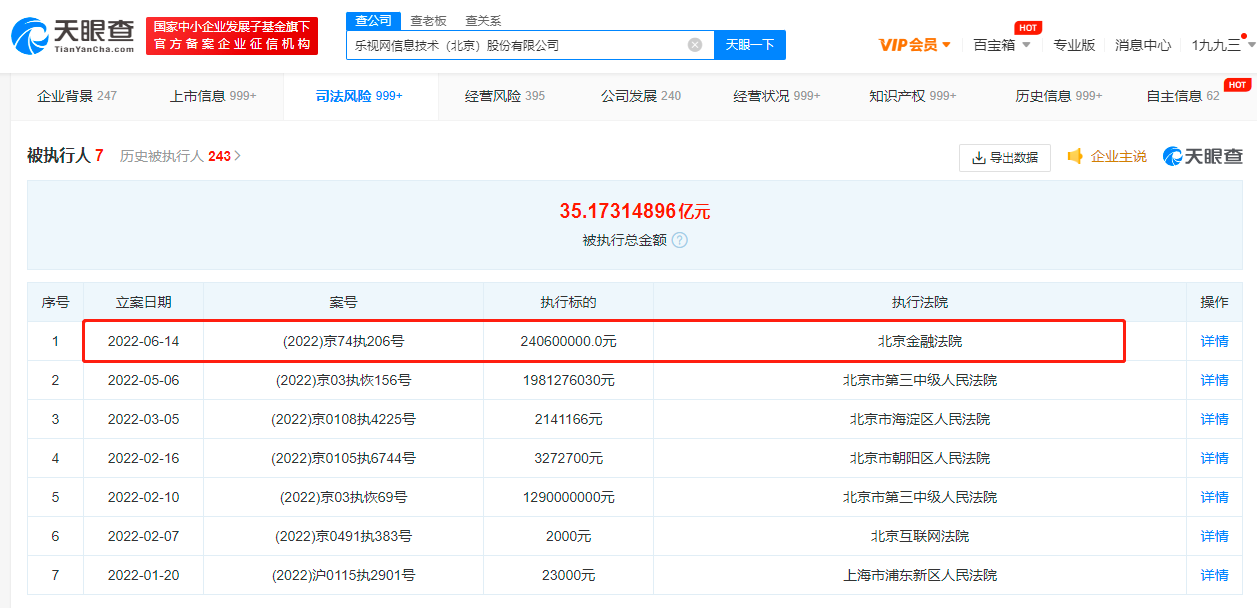The height and width of the screenshot is (608, 1257).
Task: Click the megaphone icon beside 企业主说
Action: click(1075, 157)
